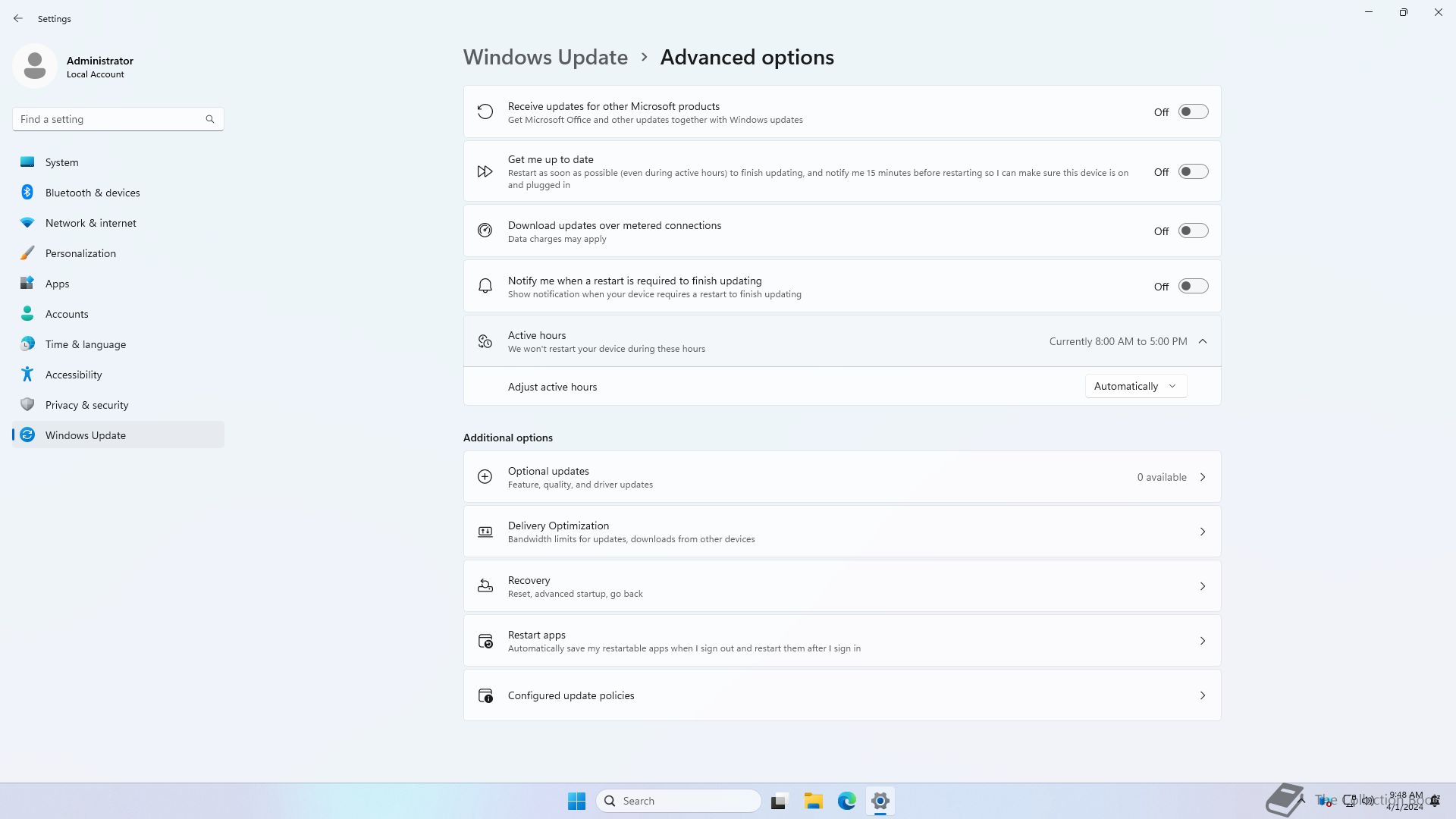The height and width of the screenshot is (819, 1456).
Task: Toggle Download updates over metered connections
Action: click(1193, 231)
